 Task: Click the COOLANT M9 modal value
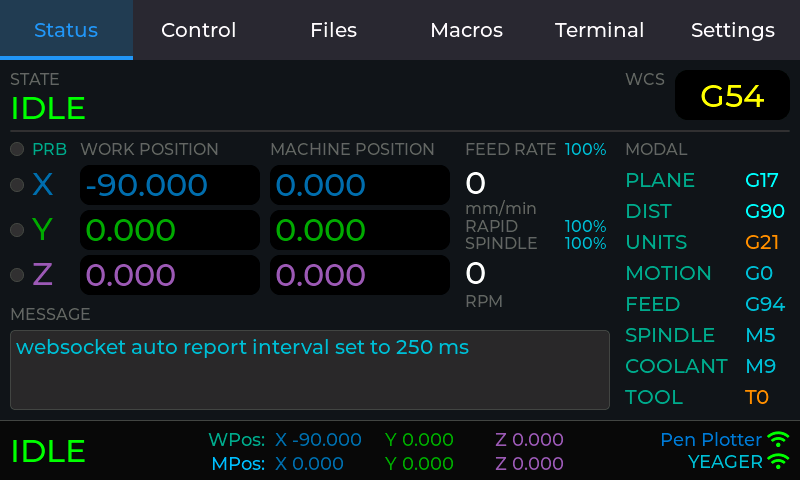point(760,366)
